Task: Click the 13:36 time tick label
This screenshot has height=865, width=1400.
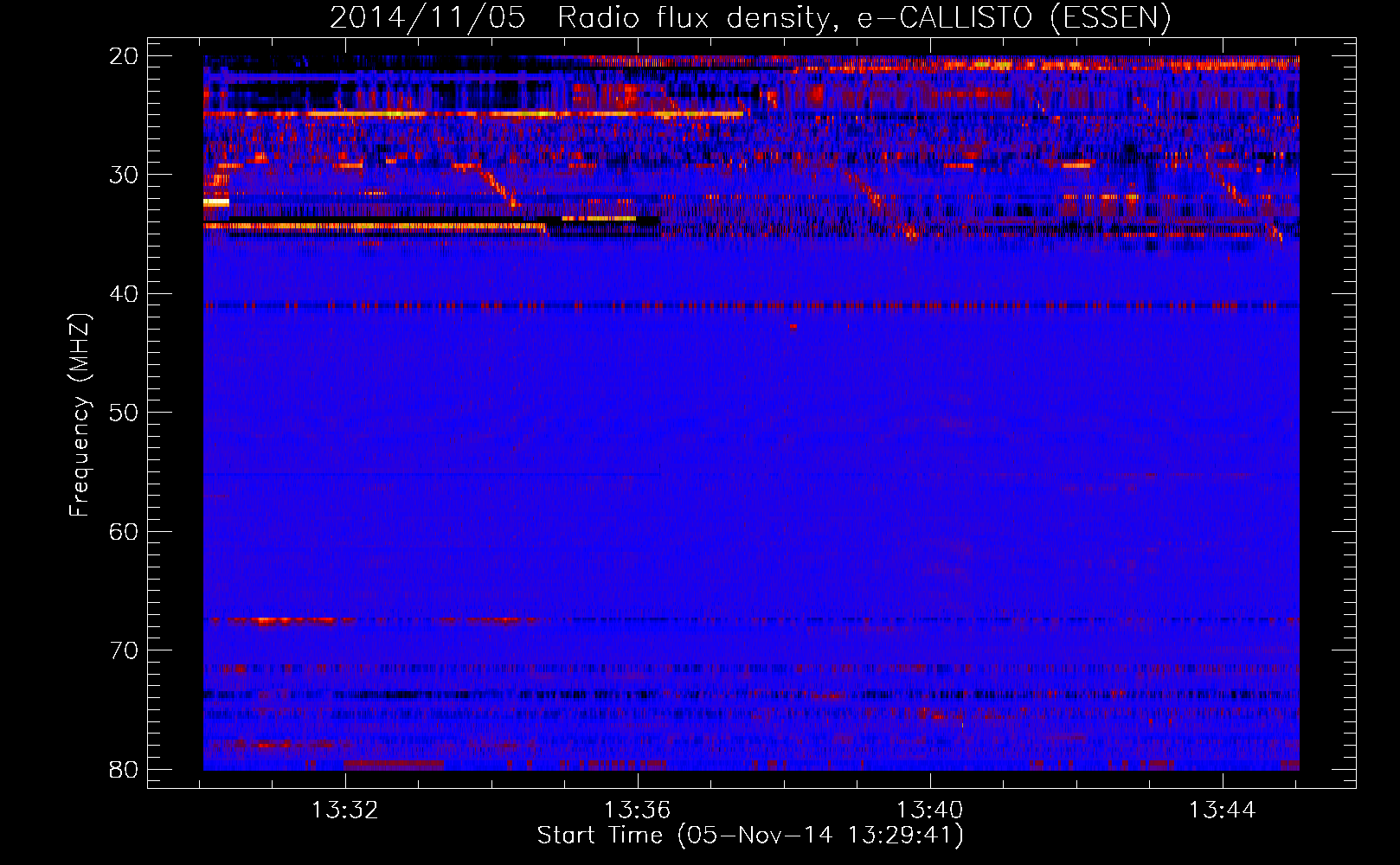Action: coord(638,811)
